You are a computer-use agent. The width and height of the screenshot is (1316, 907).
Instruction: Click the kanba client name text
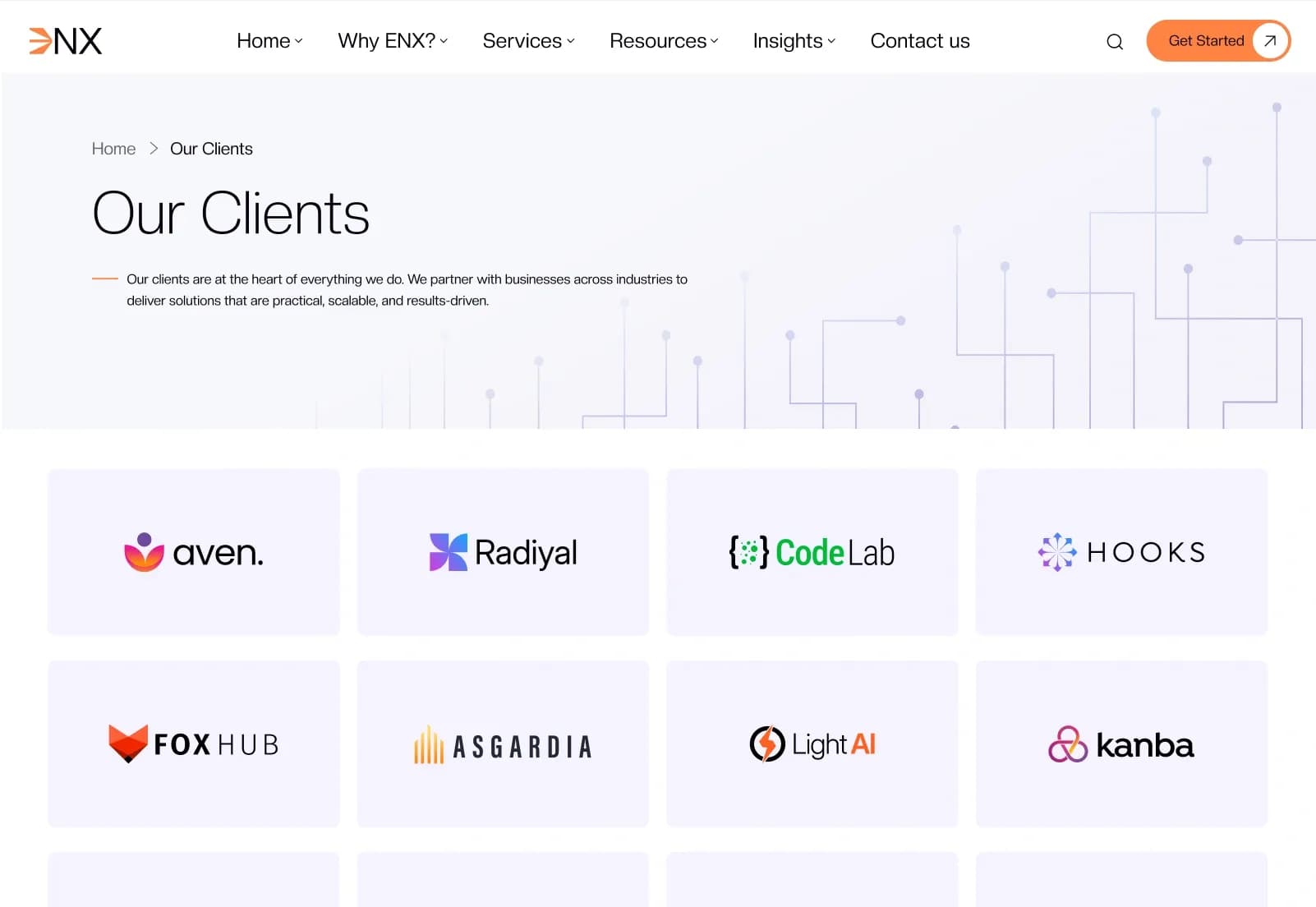click(x=1145, y=745)
